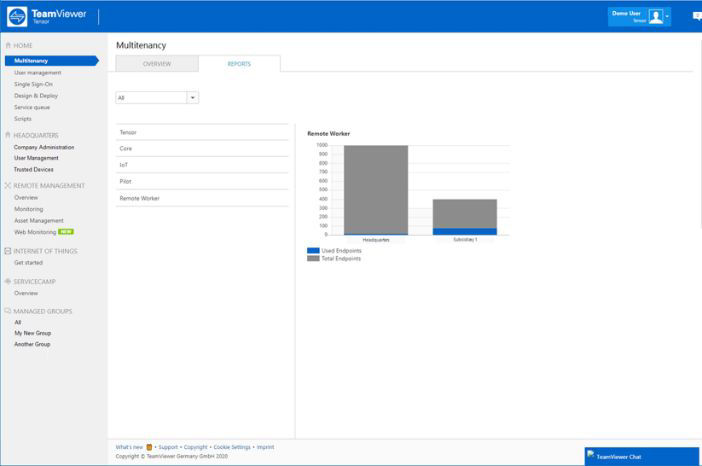Viewport: 702px width, 466px height.
Task: Click Get started under Internet of Things
Action: 28,263
